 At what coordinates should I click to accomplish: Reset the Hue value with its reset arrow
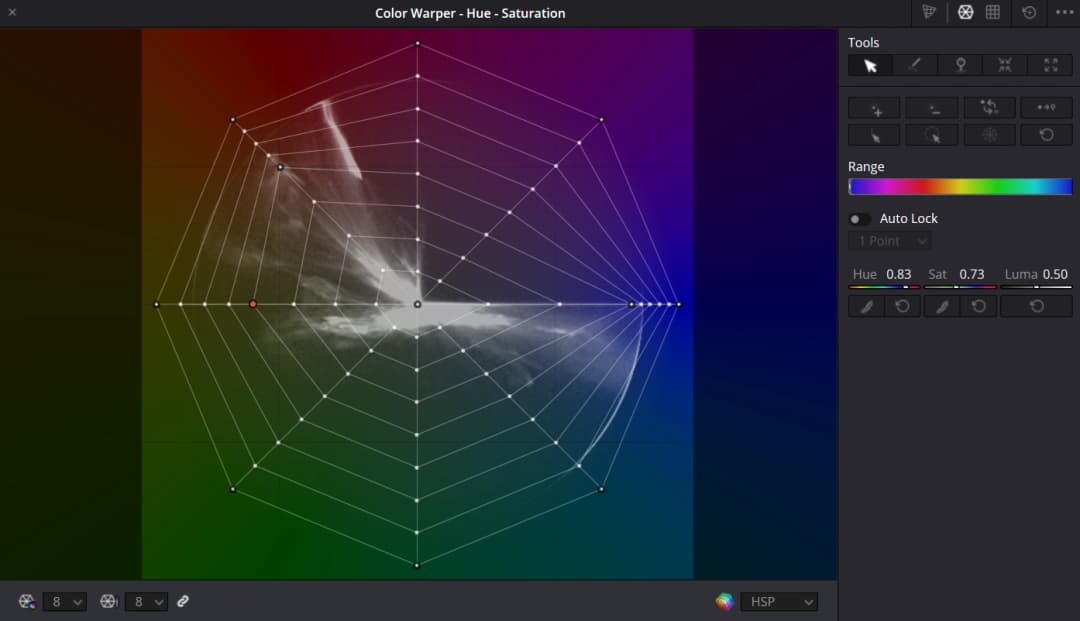click(902, 305)
